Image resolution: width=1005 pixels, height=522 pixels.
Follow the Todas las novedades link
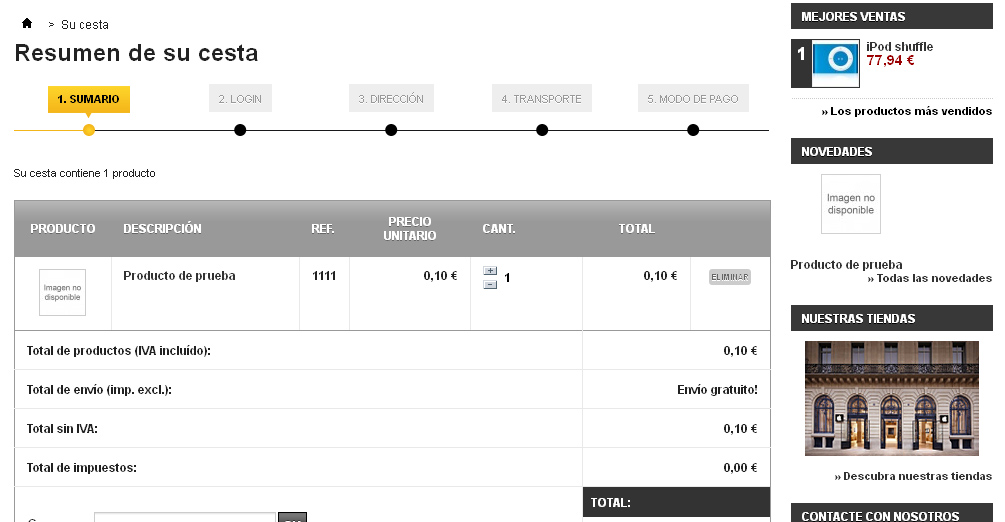(x=930, y=278)
